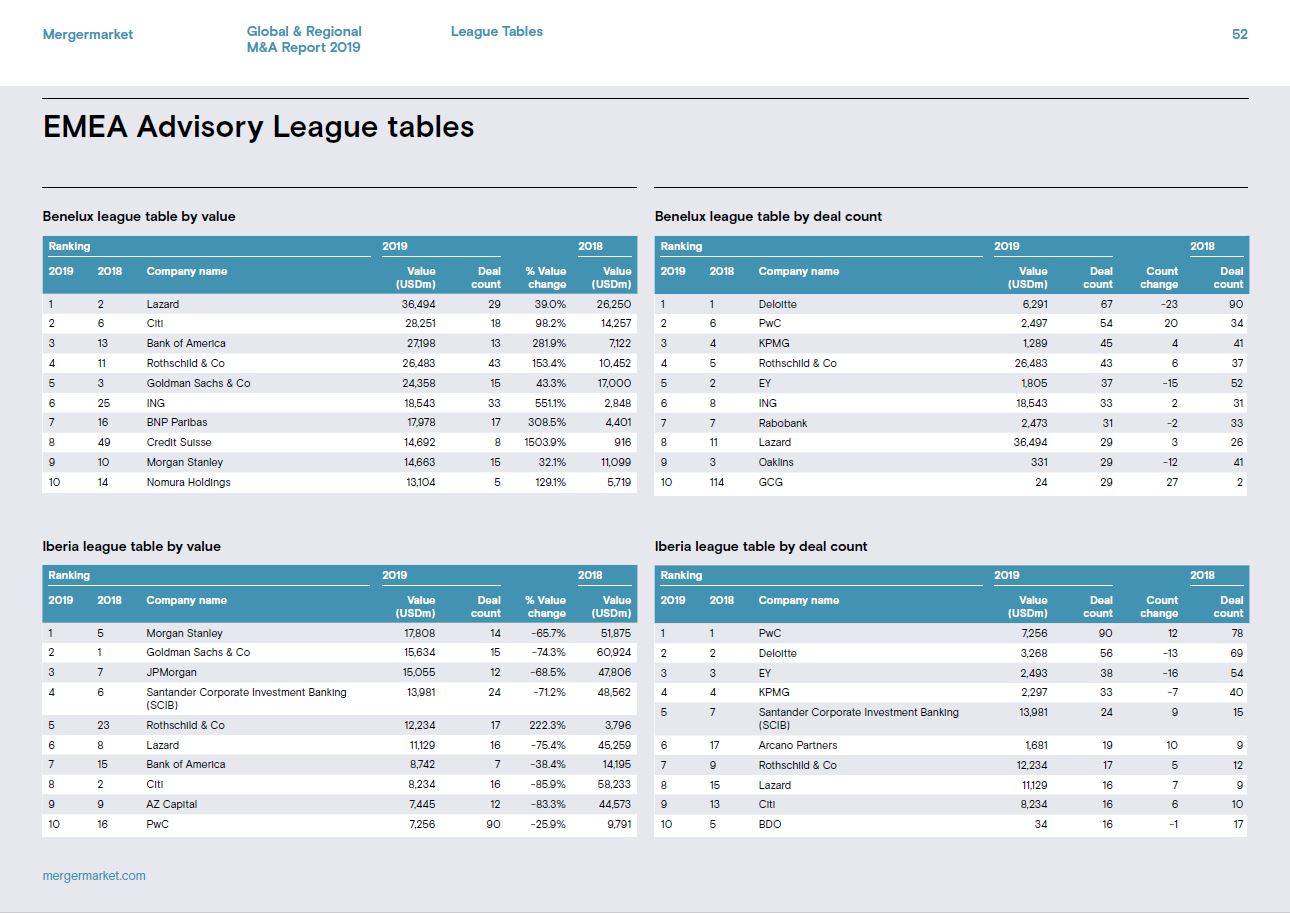This screenshot has width=1290, height=913.
Task: Select the 'Arcano Partners' company name
Action: (x=798, y=745)
